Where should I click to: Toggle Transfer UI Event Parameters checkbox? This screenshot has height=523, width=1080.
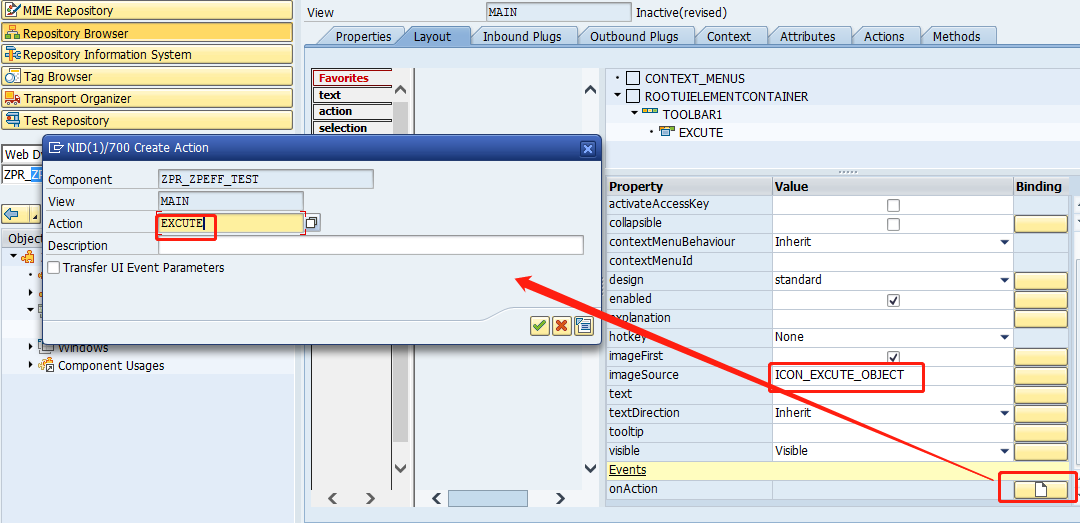click(x=54, y=267)
